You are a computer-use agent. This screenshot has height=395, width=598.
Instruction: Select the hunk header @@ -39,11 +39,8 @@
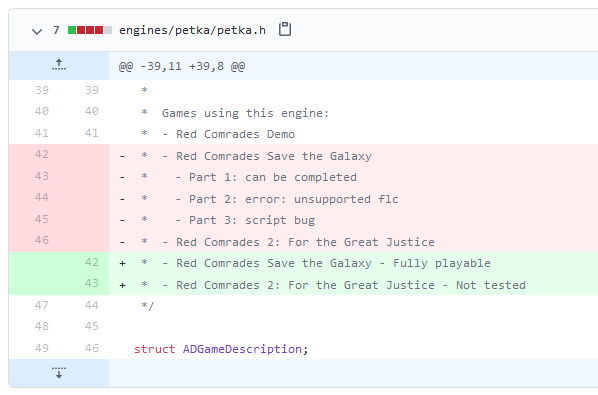click(x=182, y=66)
